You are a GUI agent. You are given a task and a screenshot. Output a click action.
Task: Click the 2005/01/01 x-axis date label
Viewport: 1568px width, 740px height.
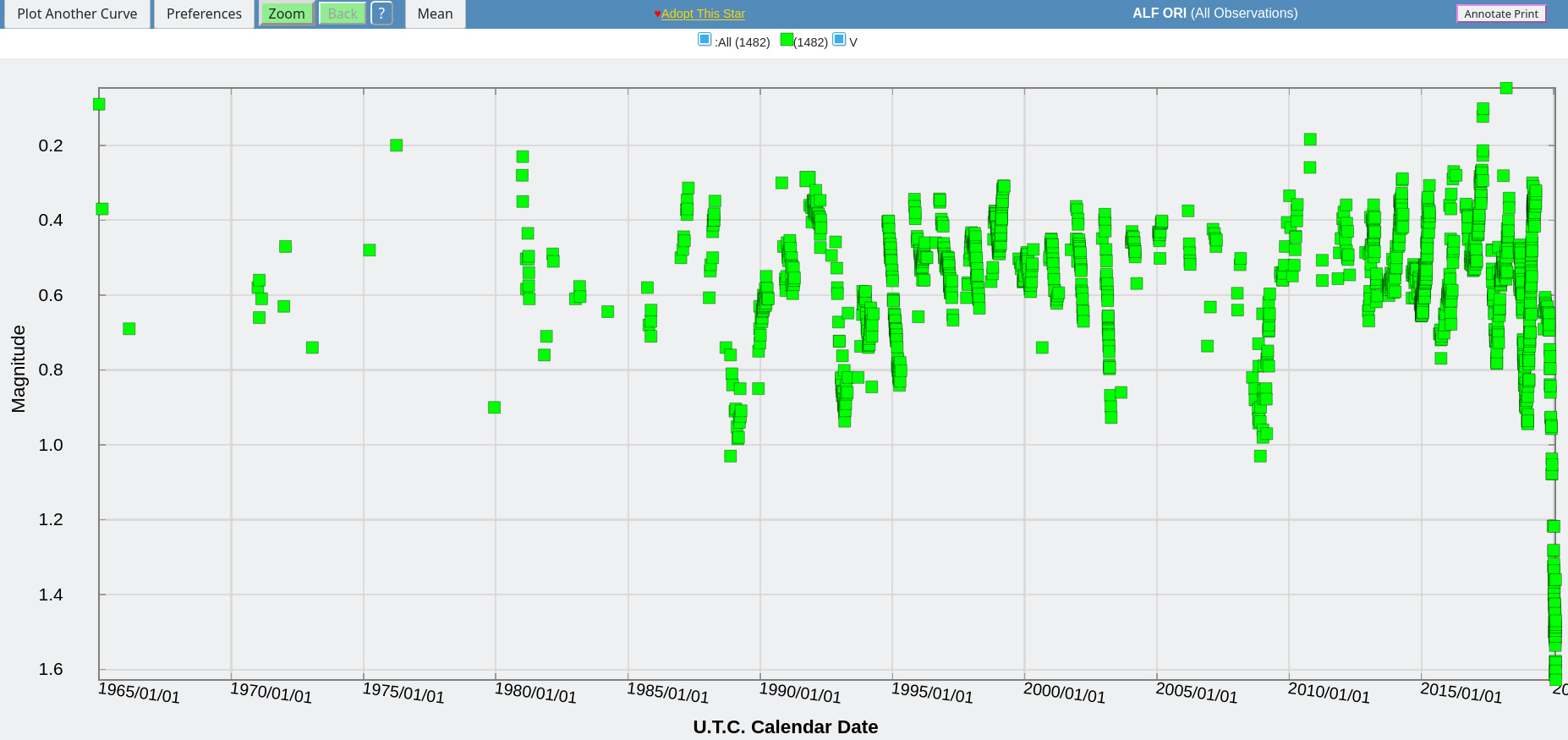tap(1196, 693)
